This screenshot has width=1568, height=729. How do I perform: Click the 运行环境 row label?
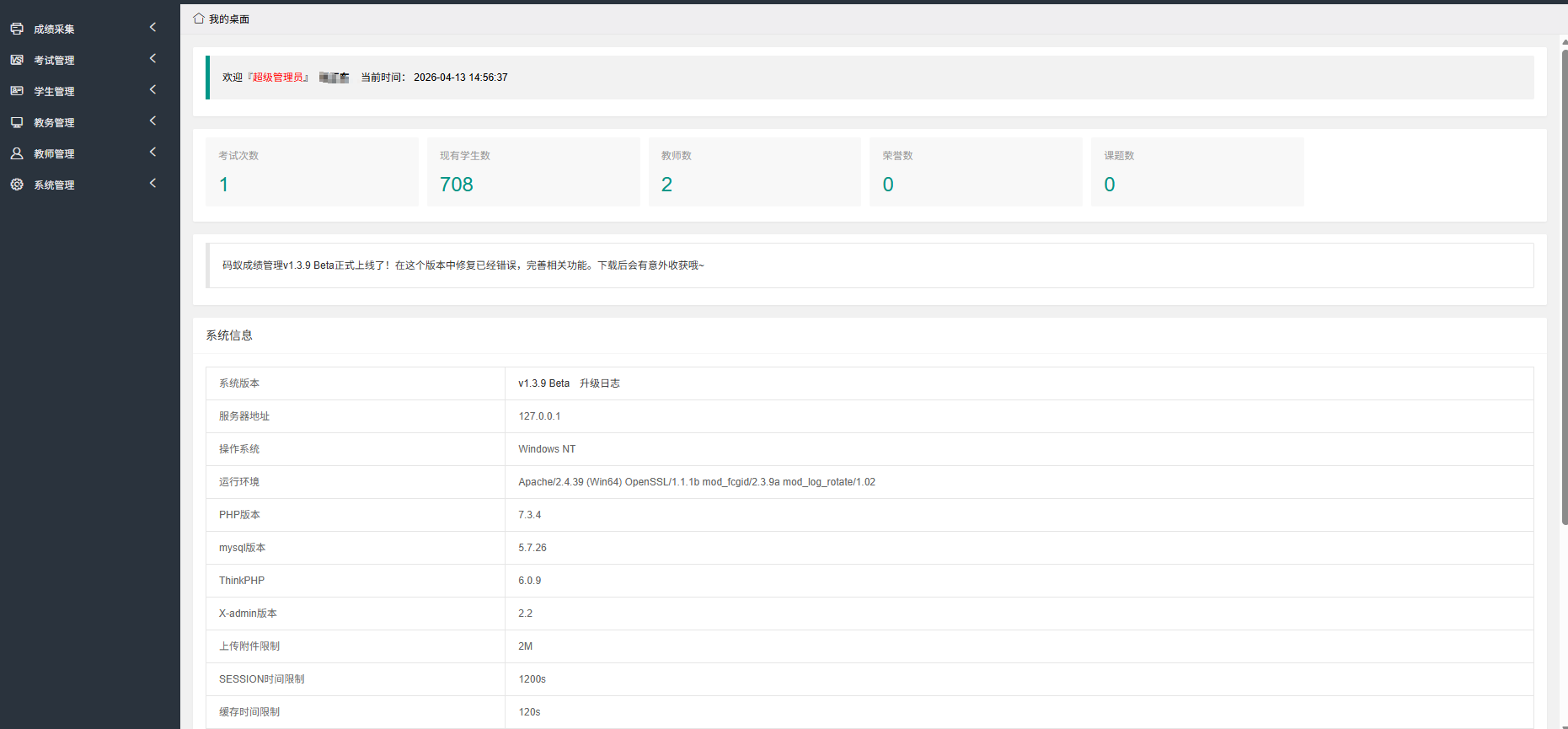[x=239, y=482]
